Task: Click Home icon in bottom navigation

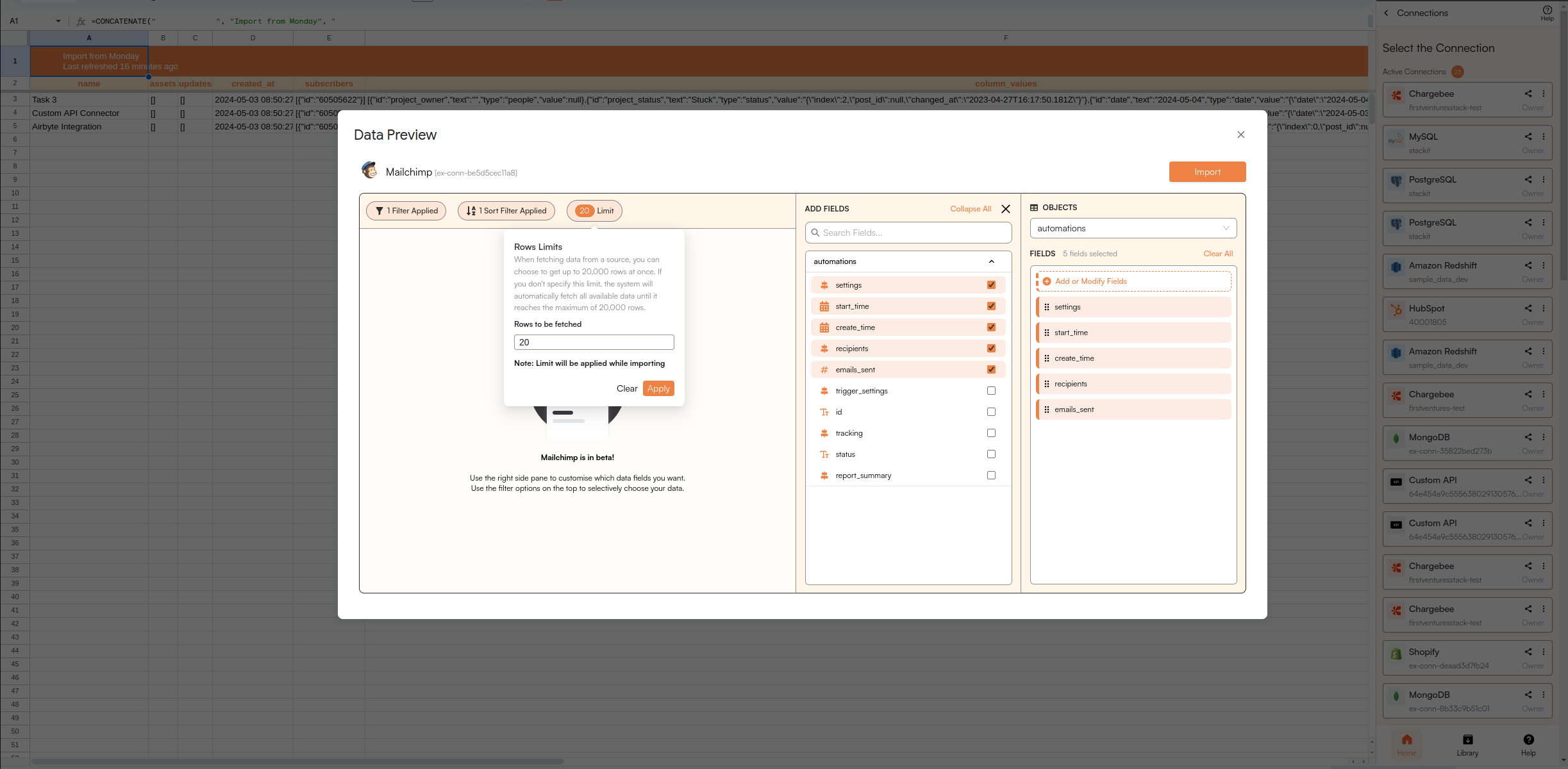Action: (x=1406, y=740)
